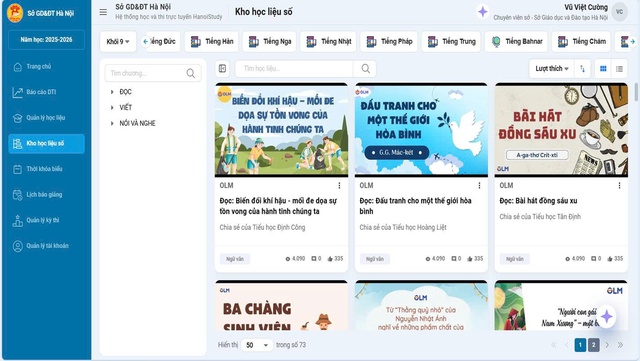Select the Tiếng Nga subject tab
Viewport: 640px width, 361px height.
click(x=269, y=42)
